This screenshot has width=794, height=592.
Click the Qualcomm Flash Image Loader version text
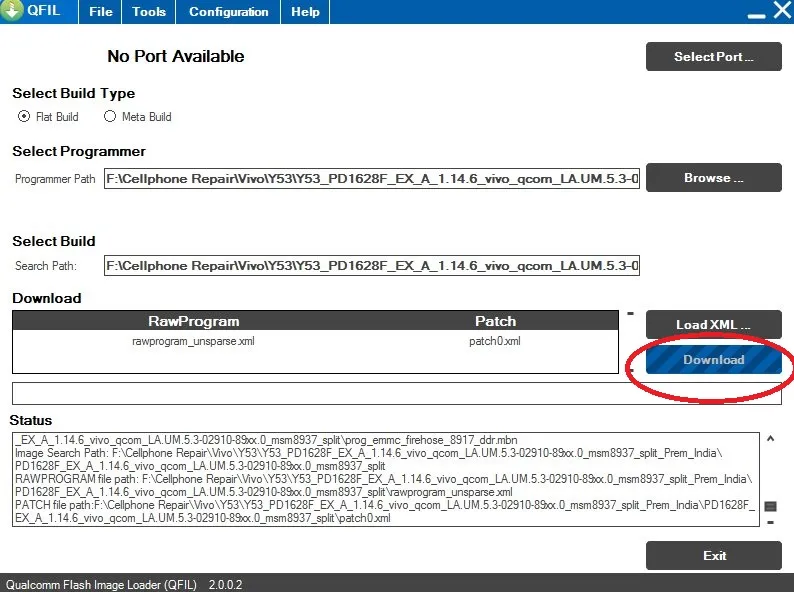point(124,584)
